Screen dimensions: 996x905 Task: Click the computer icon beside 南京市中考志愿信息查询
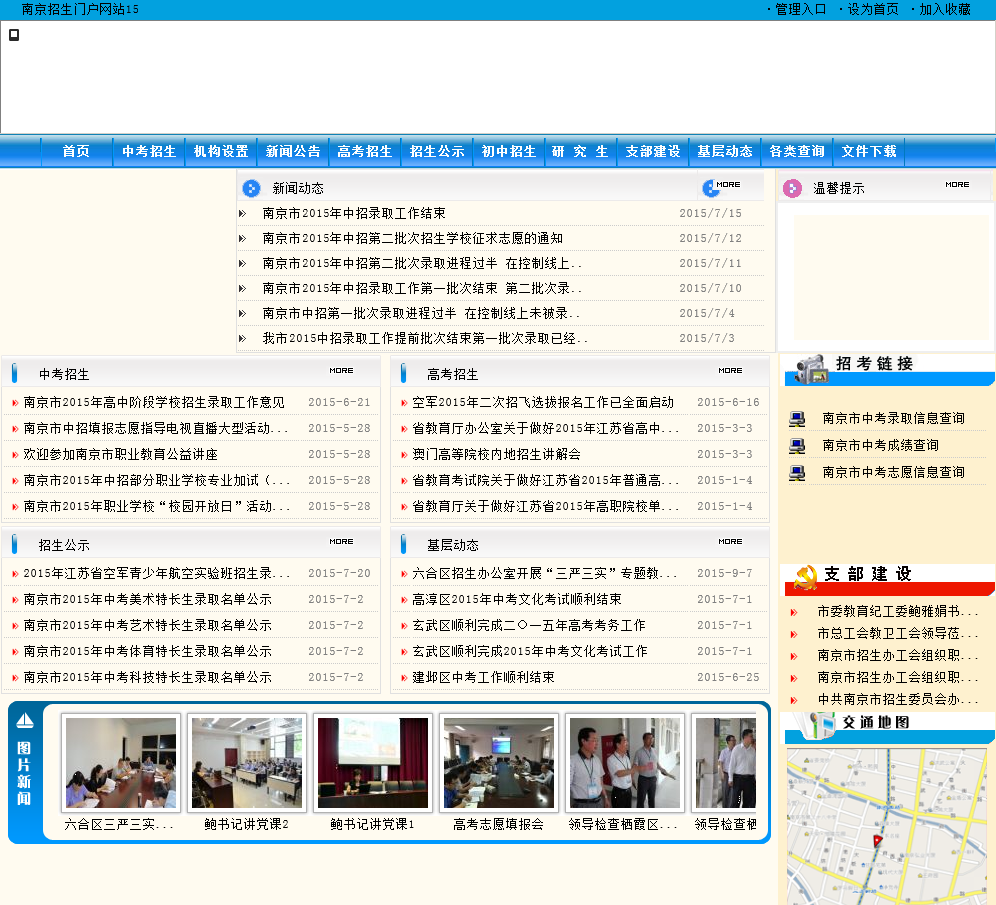click(797, 473)
